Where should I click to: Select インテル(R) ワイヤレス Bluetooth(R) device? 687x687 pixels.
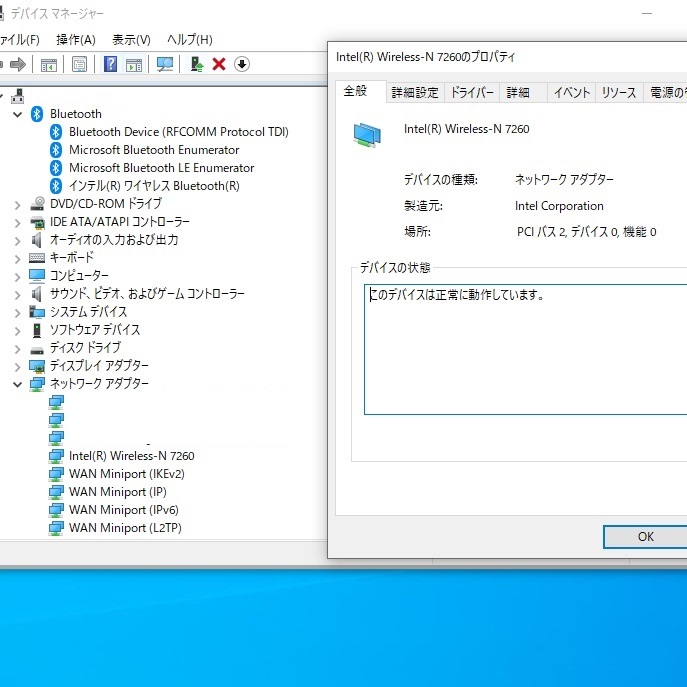154,186
